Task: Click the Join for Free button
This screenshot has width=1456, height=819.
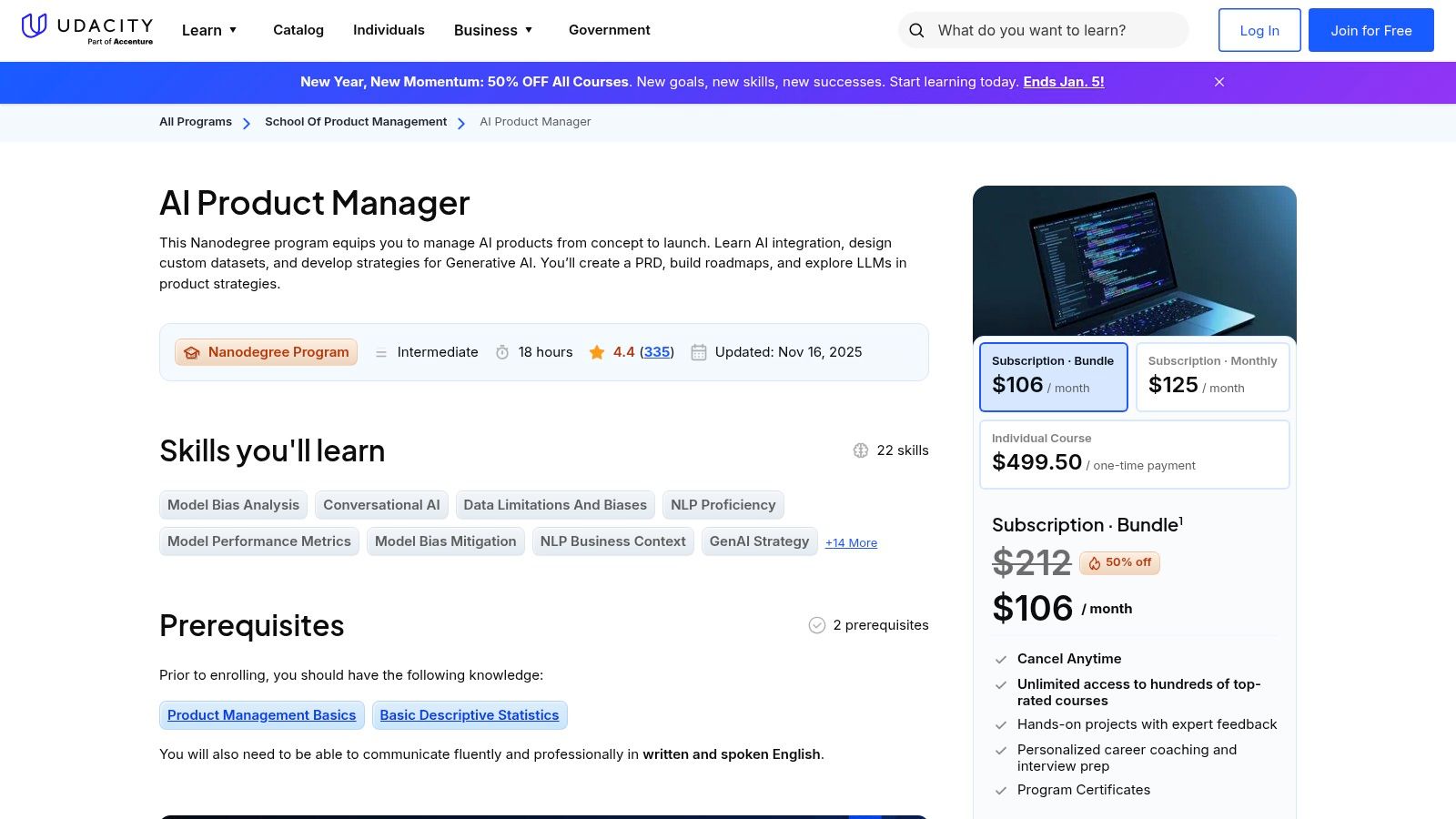Action: (x=1370, y=30)
